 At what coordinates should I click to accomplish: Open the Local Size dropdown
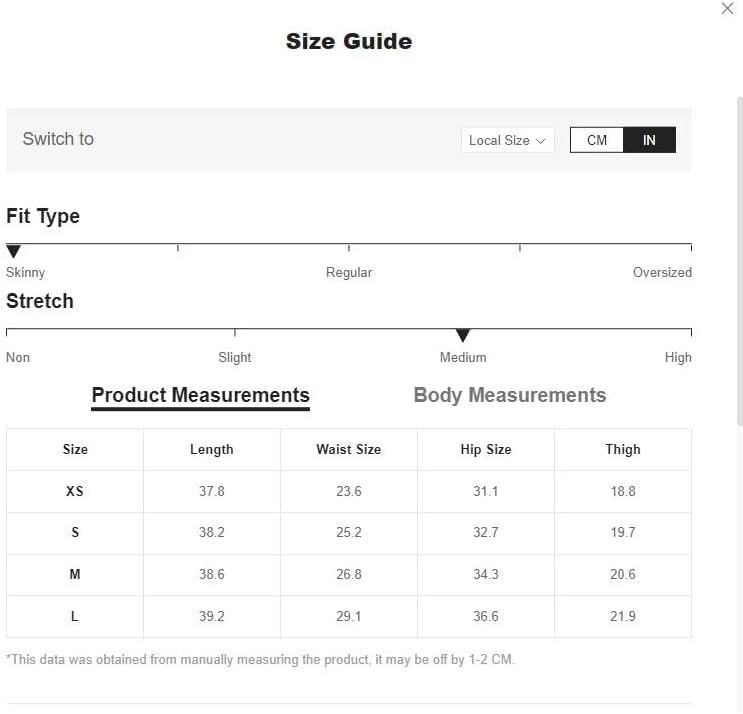tap(507, 140)
